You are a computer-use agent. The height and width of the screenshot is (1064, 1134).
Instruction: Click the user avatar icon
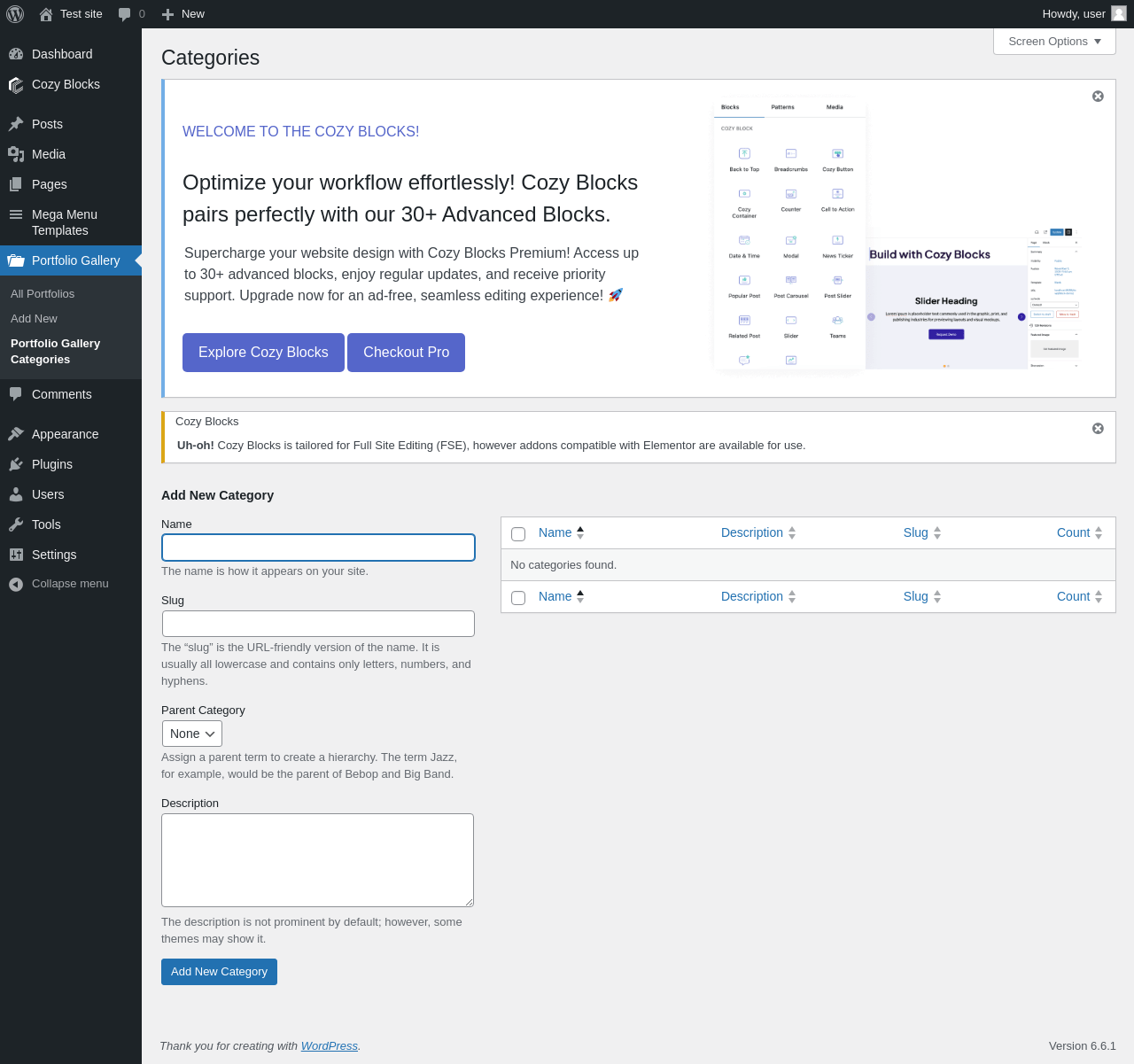pos(1119,14)
